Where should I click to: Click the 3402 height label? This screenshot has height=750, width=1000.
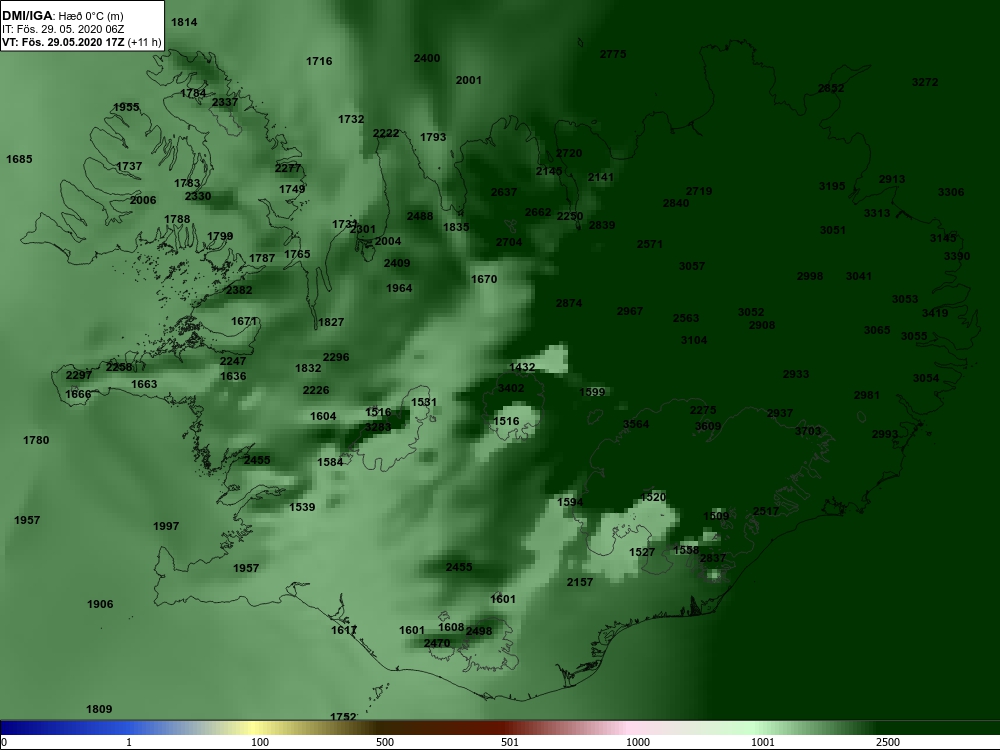tap(511, 388)
